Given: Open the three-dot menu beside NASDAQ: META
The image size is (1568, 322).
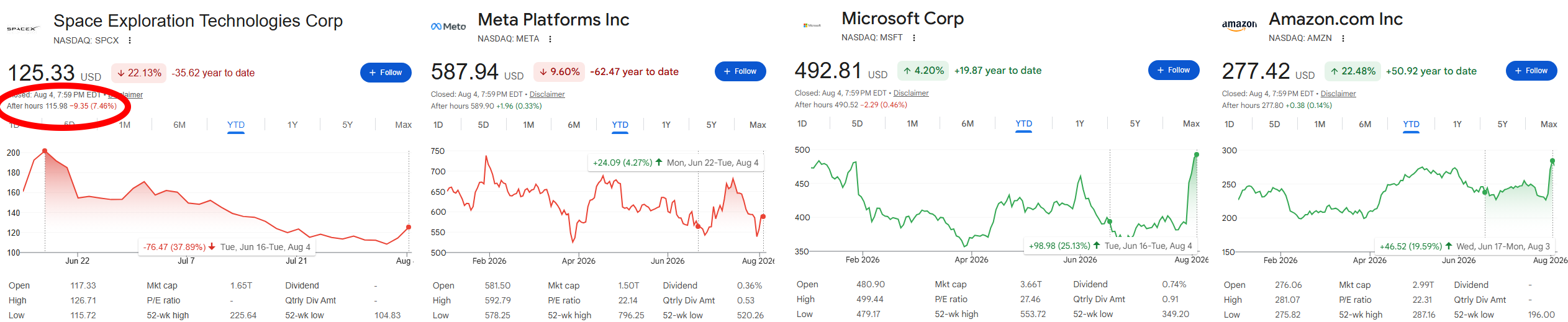Looking at the screenshot, I should pos(550,39).
